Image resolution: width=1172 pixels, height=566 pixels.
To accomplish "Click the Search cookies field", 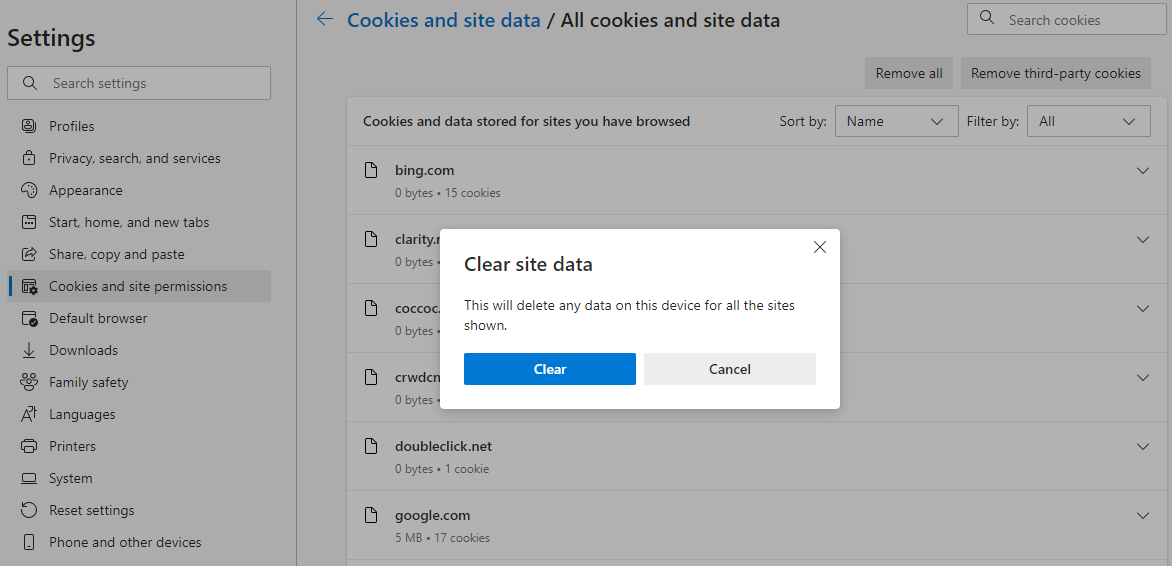I will click(x=1067, y=19).
